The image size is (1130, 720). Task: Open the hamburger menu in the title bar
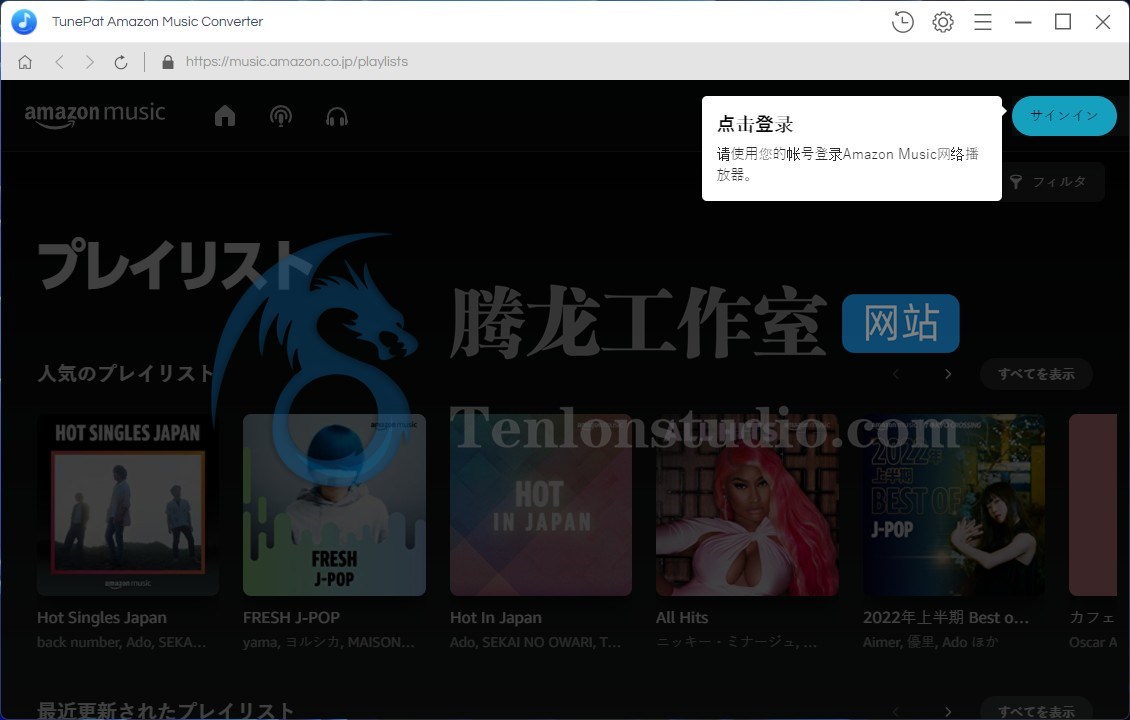983,22
